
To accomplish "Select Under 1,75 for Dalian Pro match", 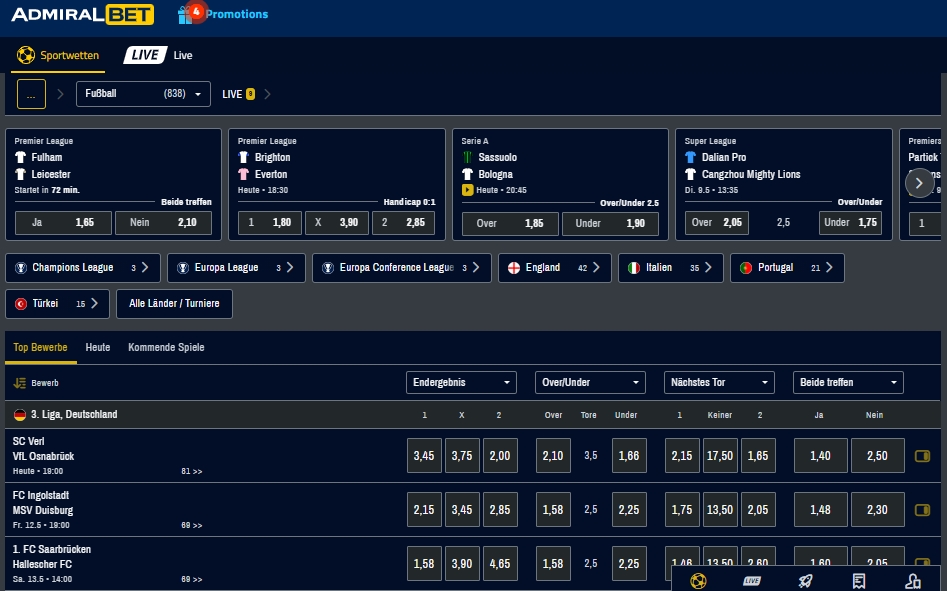I will [x=850, y=223].
